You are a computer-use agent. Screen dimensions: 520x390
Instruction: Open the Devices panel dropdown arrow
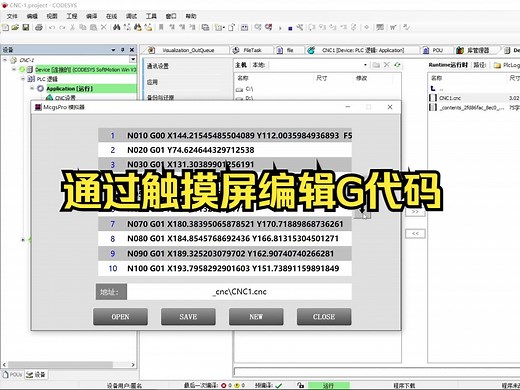click(x=113, y=50)
